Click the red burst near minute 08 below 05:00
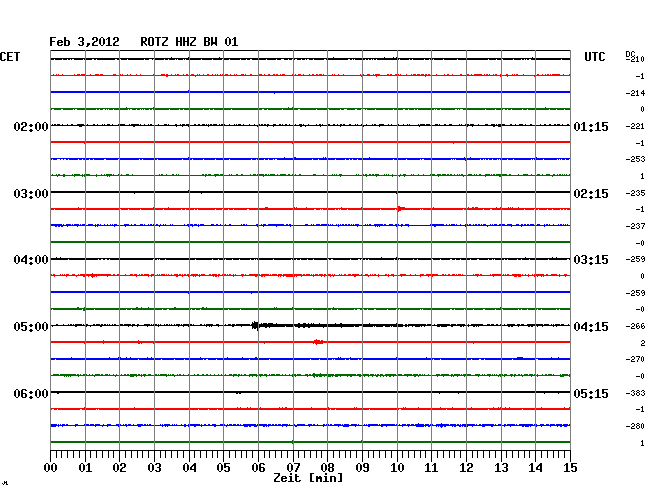 [318, 342]
